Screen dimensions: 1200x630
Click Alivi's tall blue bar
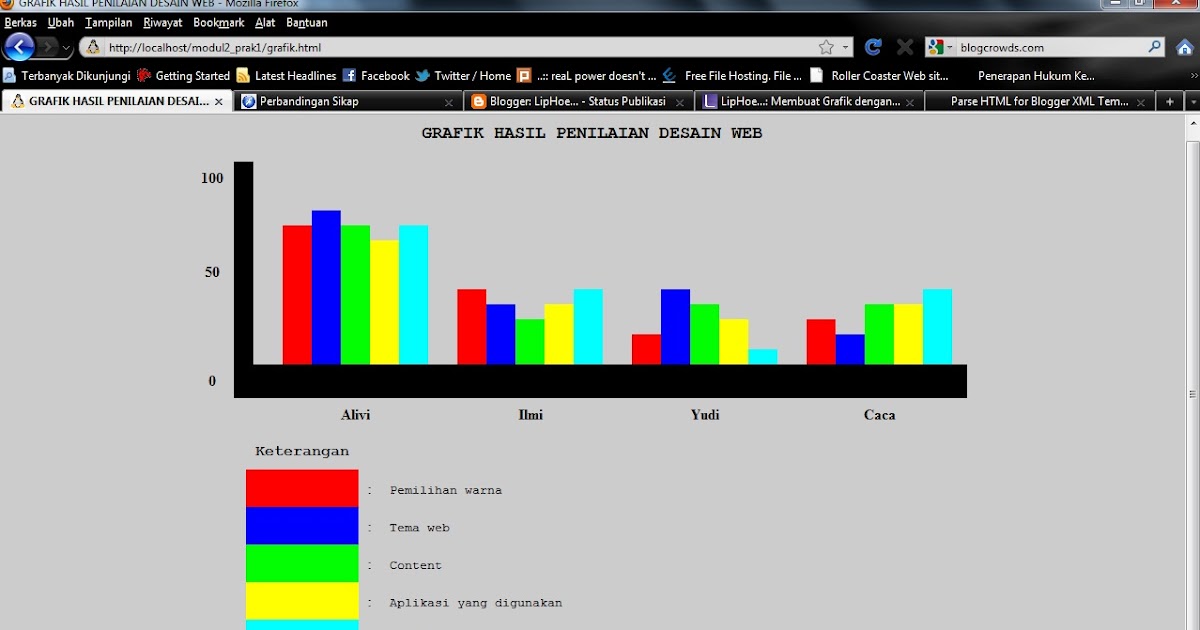point(326,287)
